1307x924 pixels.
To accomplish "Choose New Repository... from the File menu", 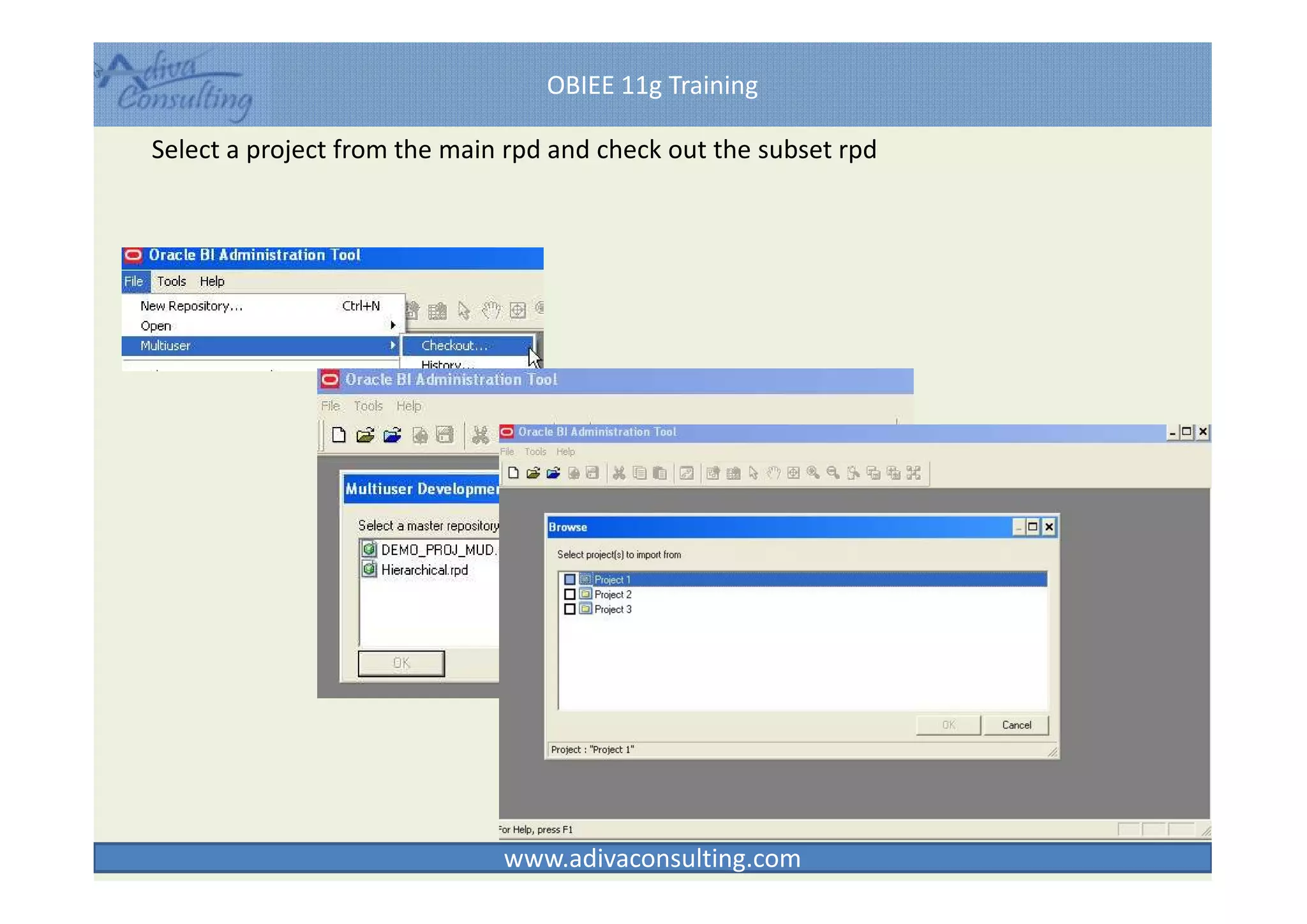I will point(263,306).
